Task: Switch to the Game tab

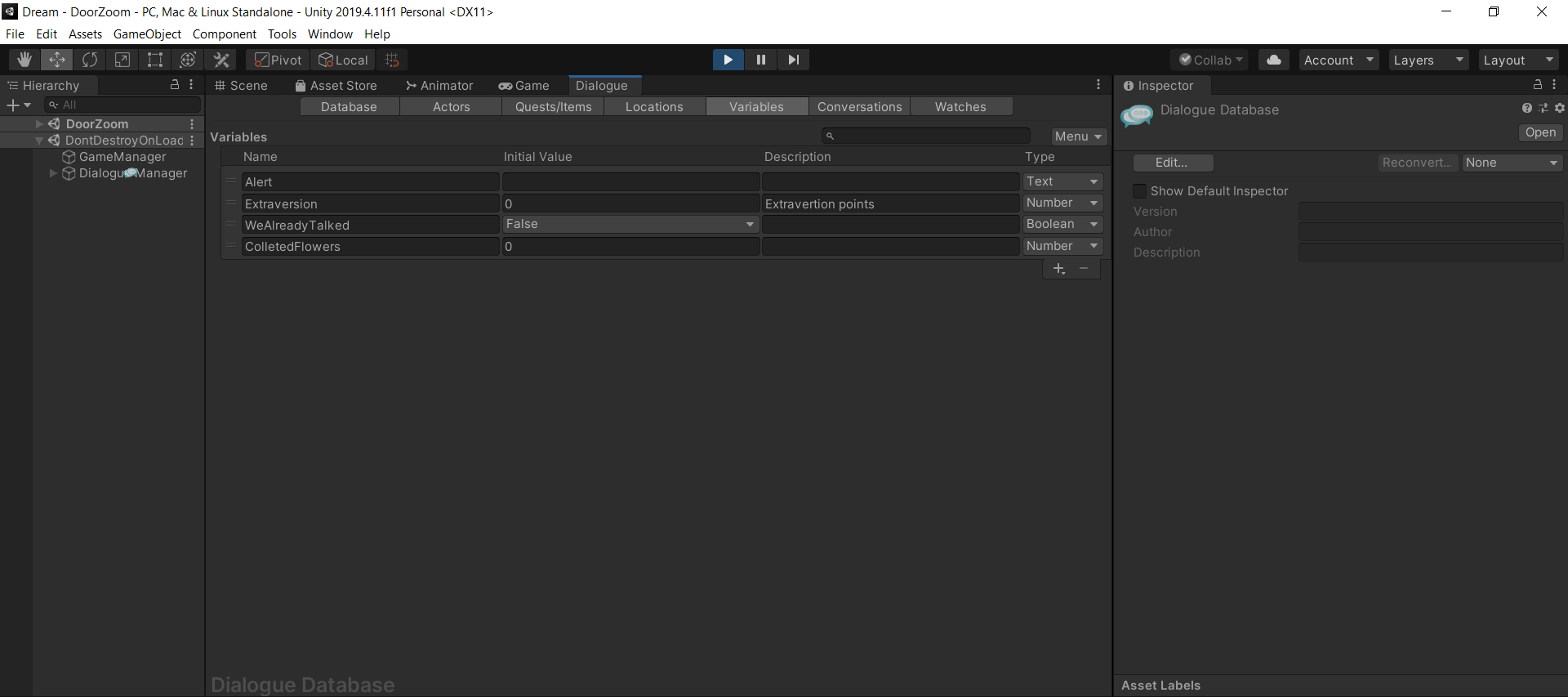Action: coord(524,85)
